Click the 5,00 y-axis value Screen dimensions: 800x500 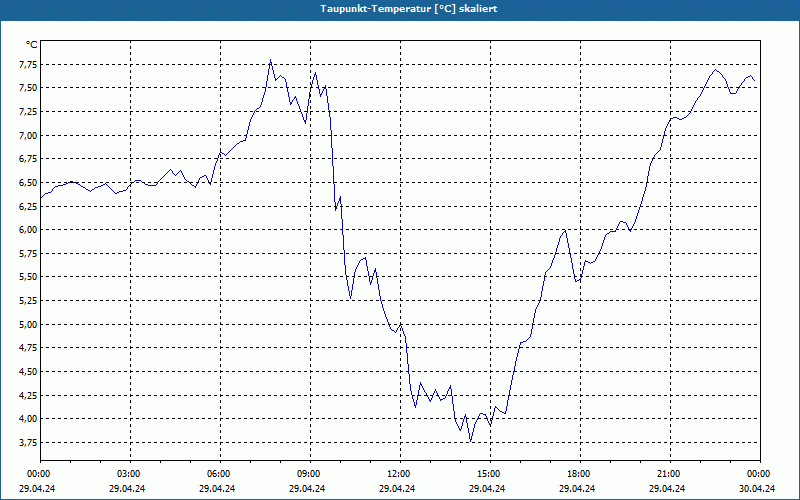click(x=29, y=324)
